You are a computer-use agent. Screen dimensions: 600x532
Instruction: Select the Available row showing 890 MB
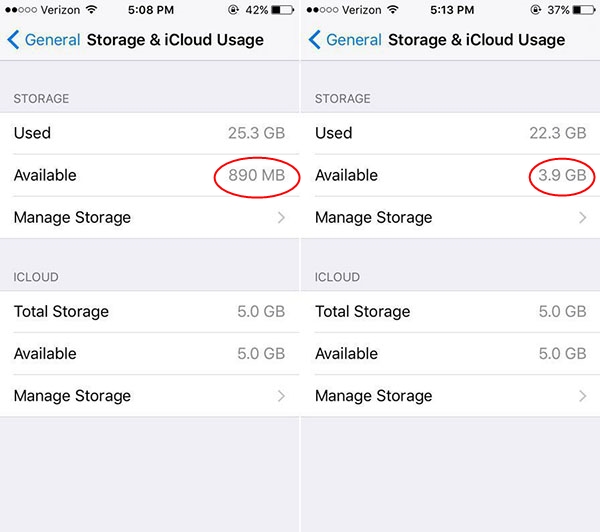tap(149, 175)
